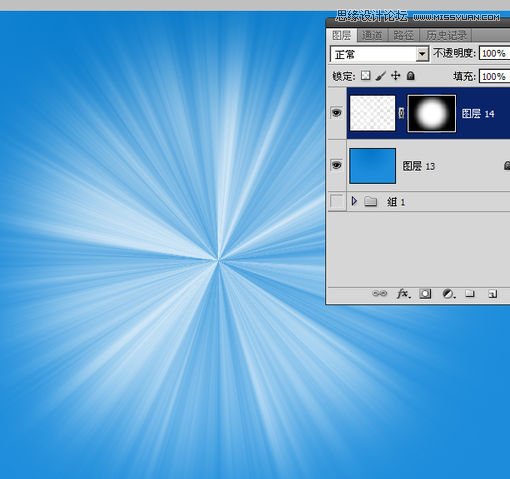This screenshot has width=510, height=479.
Task: Select the 图层 (Layers) tab
Action: pos(342,35)
